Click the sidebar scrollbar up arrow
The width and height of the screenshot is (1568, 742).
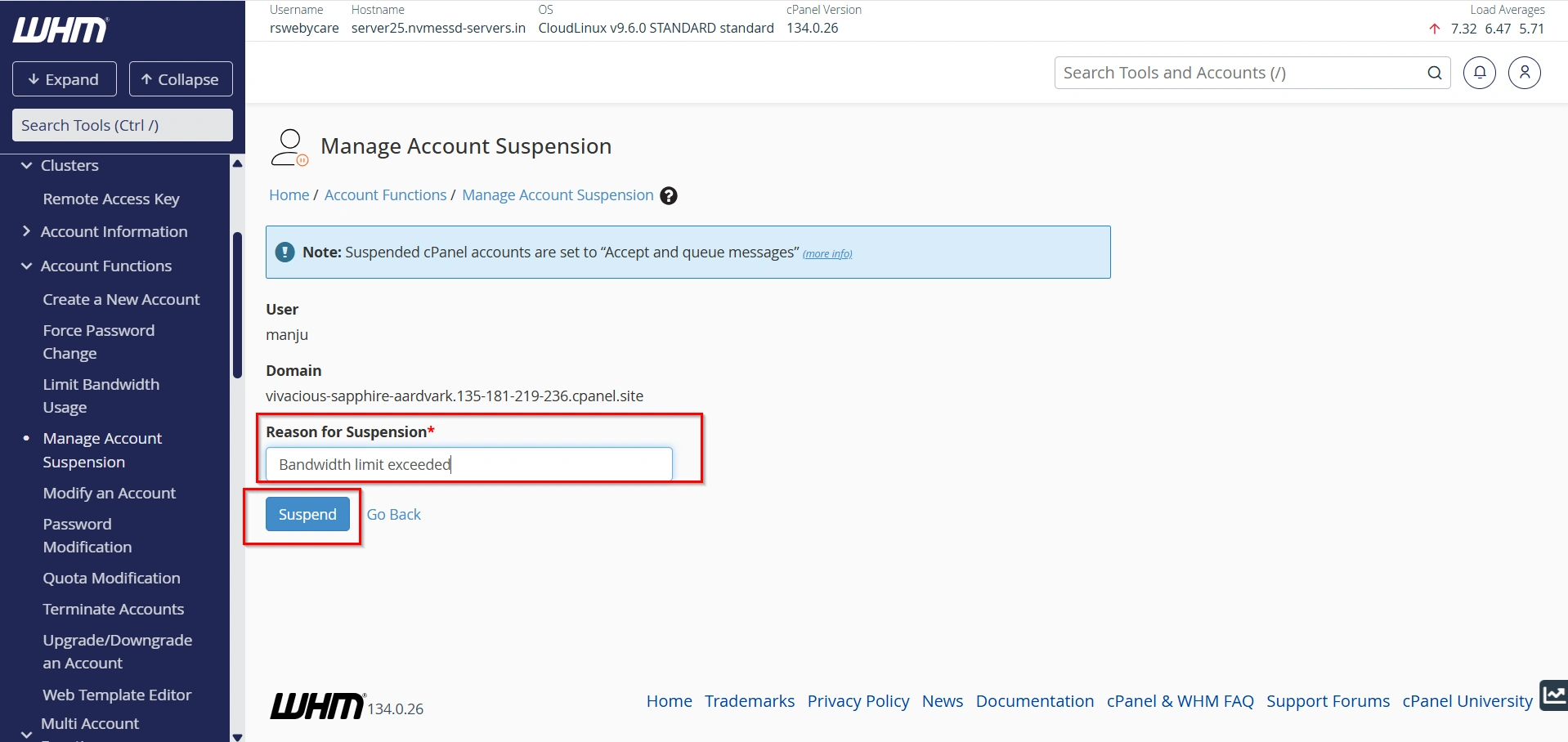pyautogui.click(x=237, y=164)
